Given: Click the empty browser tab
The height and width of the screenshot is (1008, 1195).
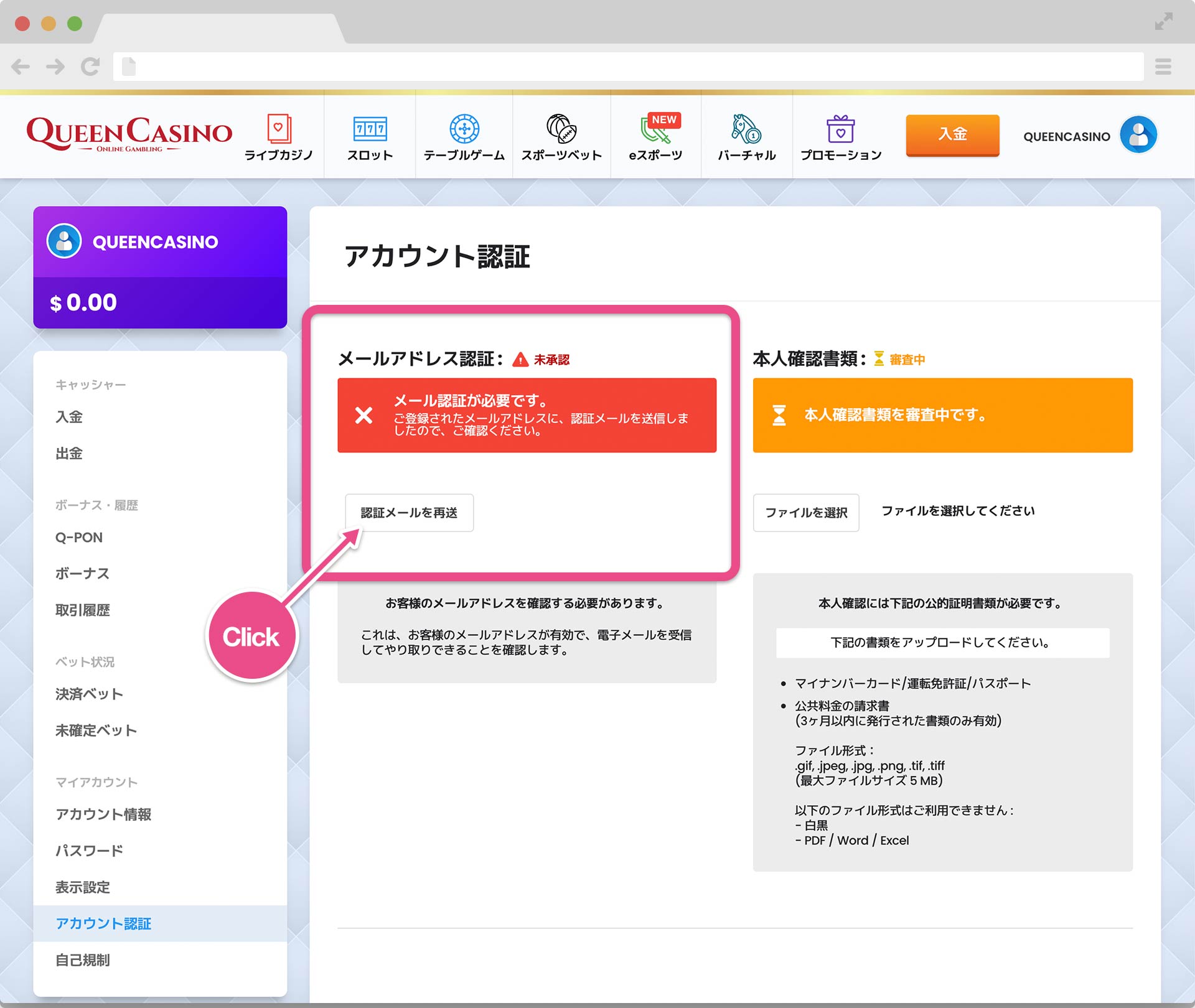Looking at the screenshot, I should point(218,29).
